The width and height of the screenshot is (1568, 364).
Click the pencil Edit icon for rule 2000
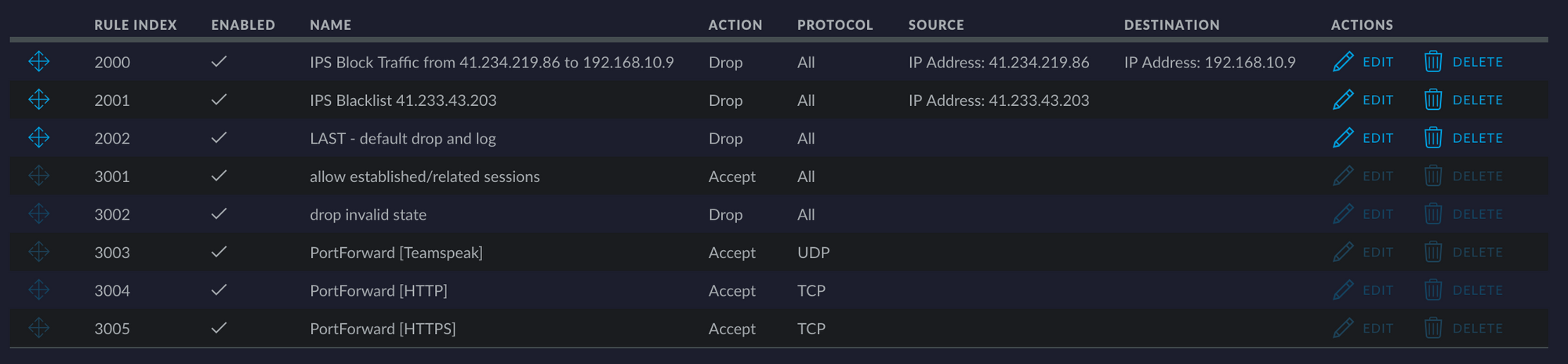(1343, 61)
